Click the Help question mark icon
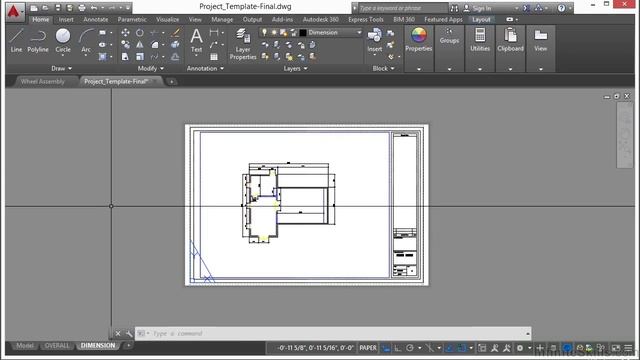The image size is (640, 360). tap(562, 8)
